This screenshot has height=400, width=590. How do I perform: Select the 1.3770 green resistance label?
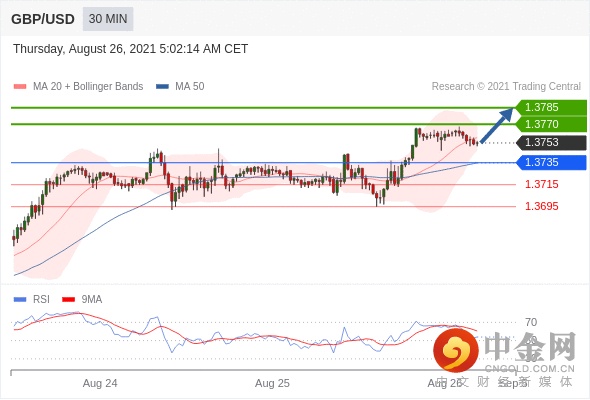click(551, 124)
